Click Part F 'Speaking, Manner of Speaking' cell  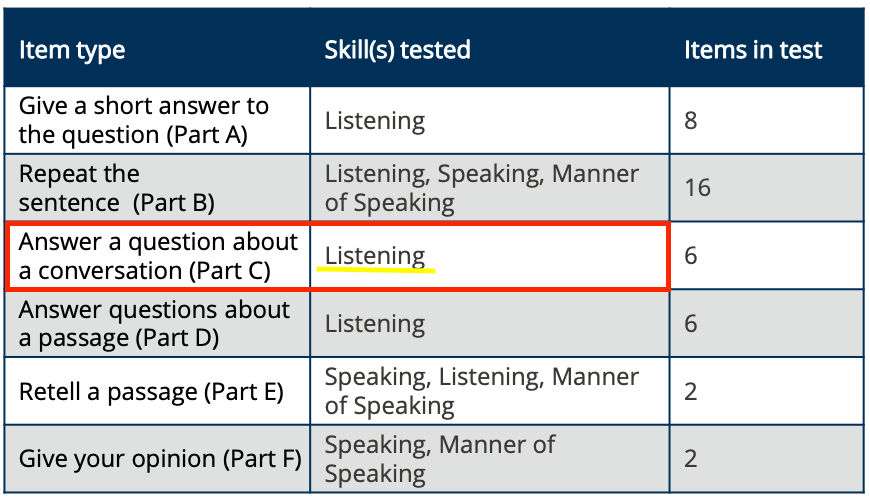tap(489, 459)
